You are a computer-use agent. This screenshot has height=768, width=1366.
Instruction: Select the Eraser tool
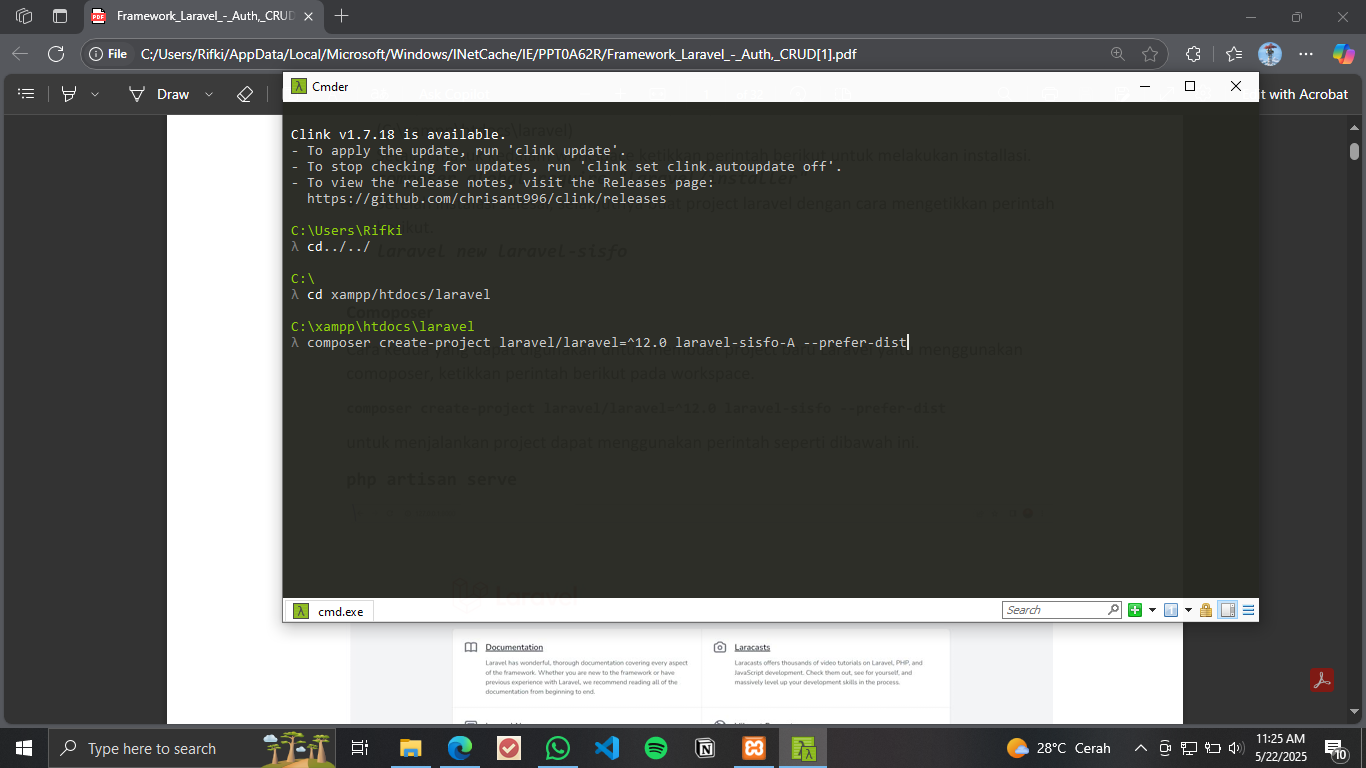tap(245, 94)
